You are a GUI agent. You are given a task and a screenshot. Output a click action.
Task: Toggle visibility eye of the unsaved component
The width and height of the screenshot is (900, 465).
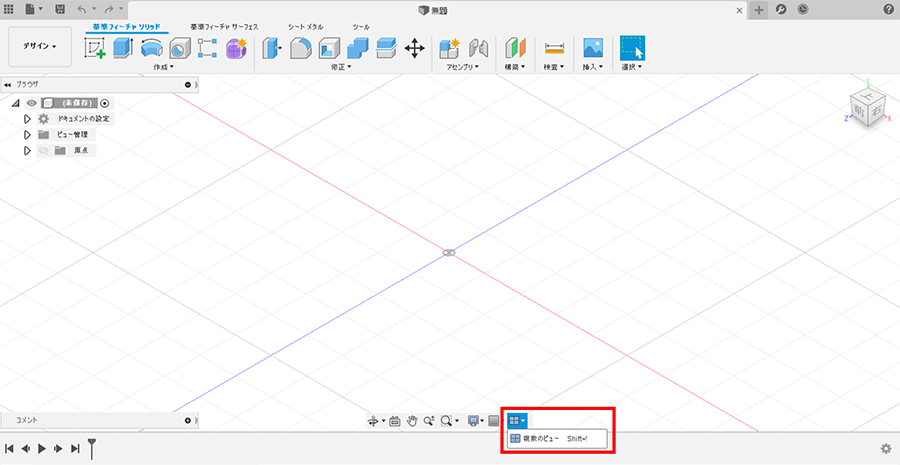coord(31,103)
